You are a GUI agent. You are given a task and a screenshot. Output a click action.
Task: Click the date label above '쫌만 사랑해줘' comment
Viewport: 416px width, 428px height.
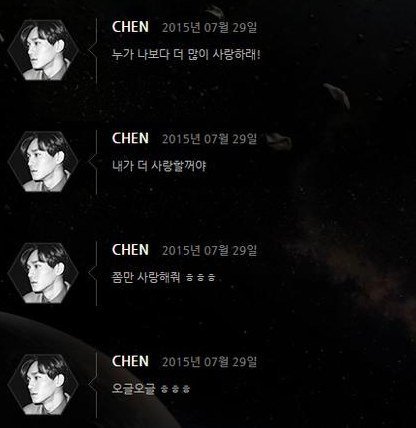click(x=209, y=251)
